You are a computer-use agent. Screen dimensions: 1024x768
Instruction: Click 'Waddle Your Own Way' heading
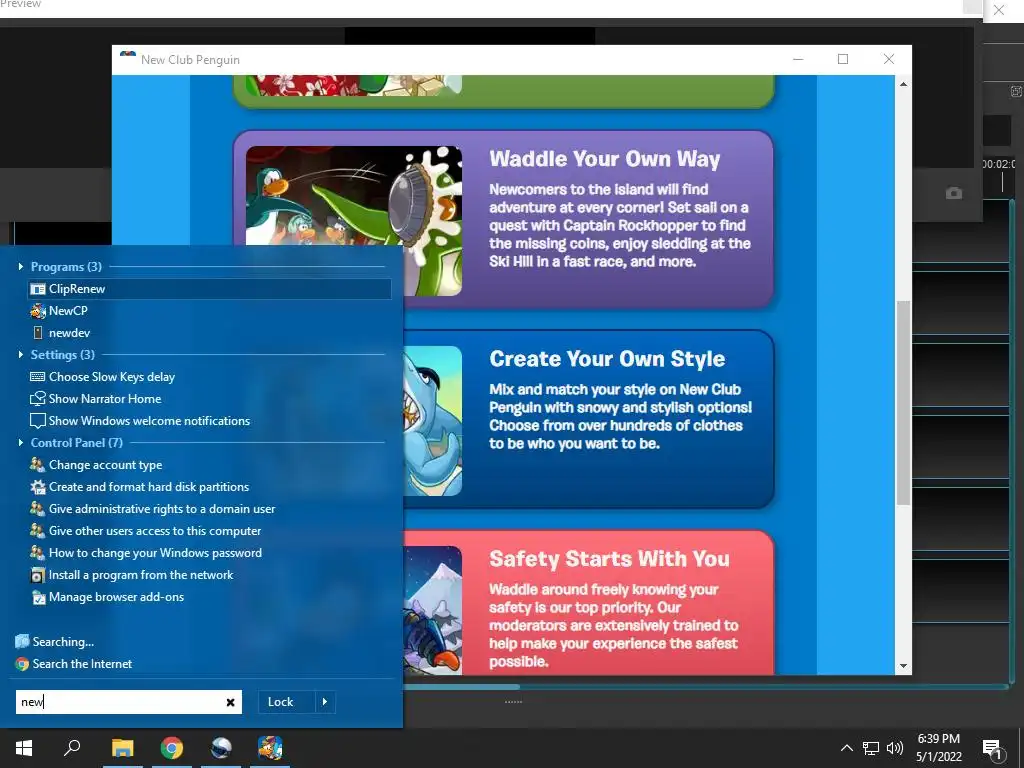(605, 159)
